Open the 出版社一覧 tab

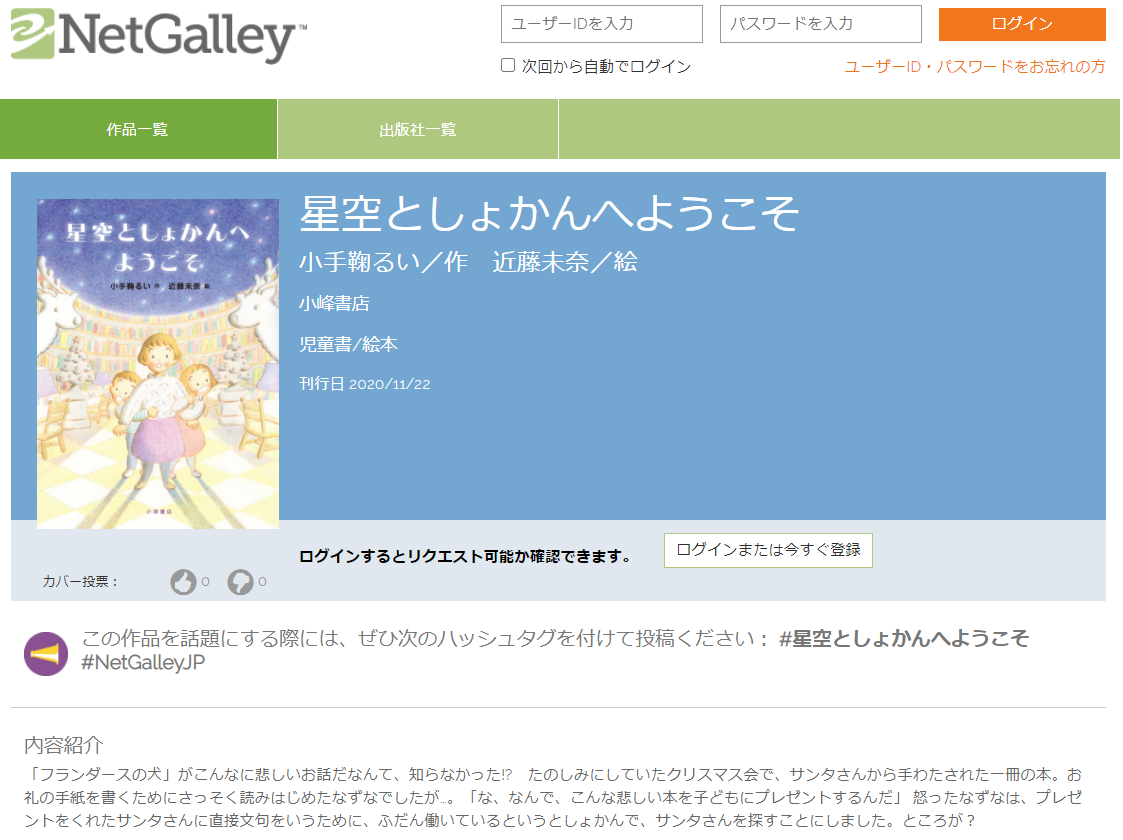[418, 129]
